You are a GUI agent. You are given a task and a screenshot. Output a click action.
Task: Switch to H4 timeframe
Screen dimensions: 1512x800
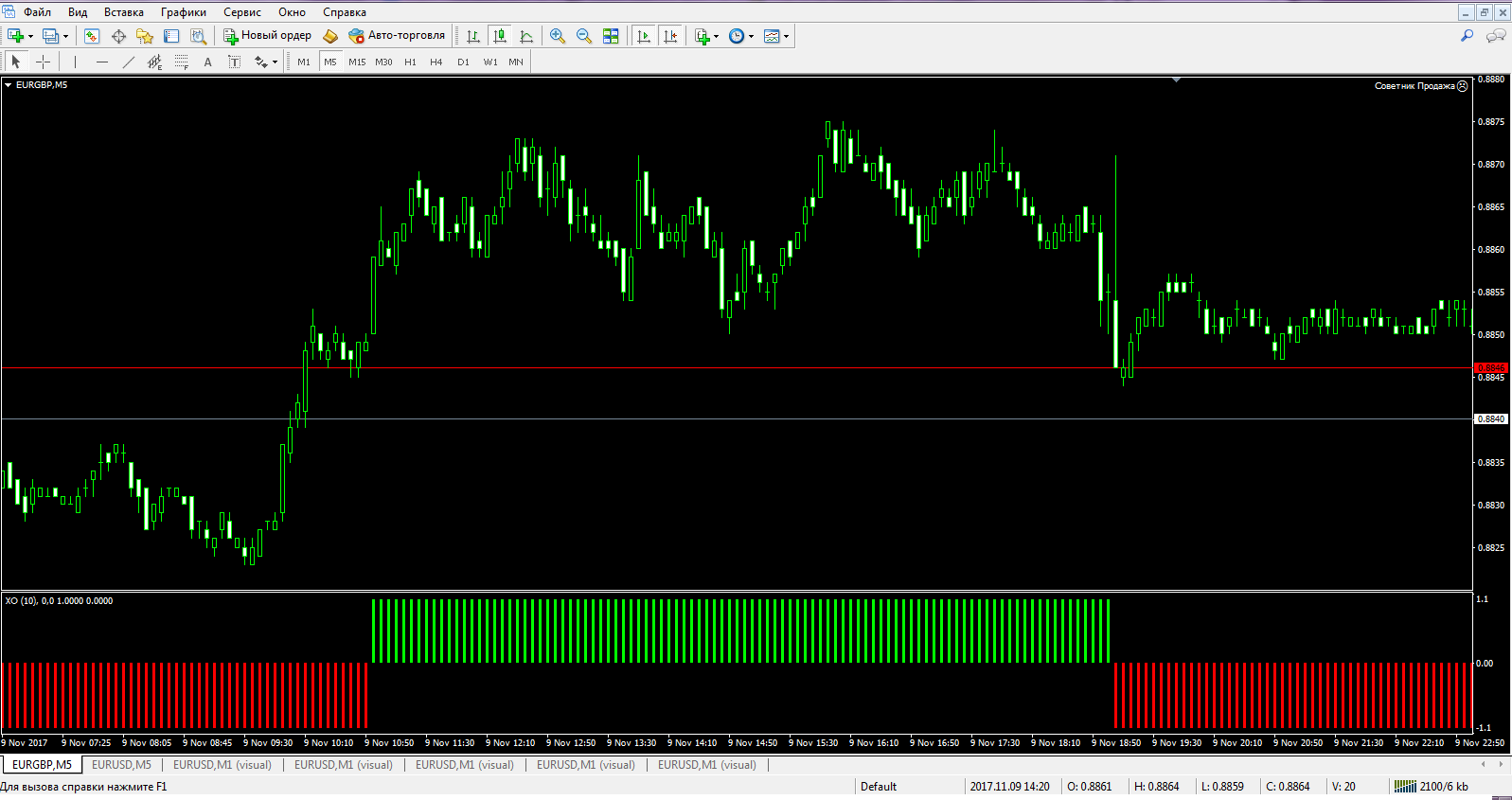tap(436, 62)
